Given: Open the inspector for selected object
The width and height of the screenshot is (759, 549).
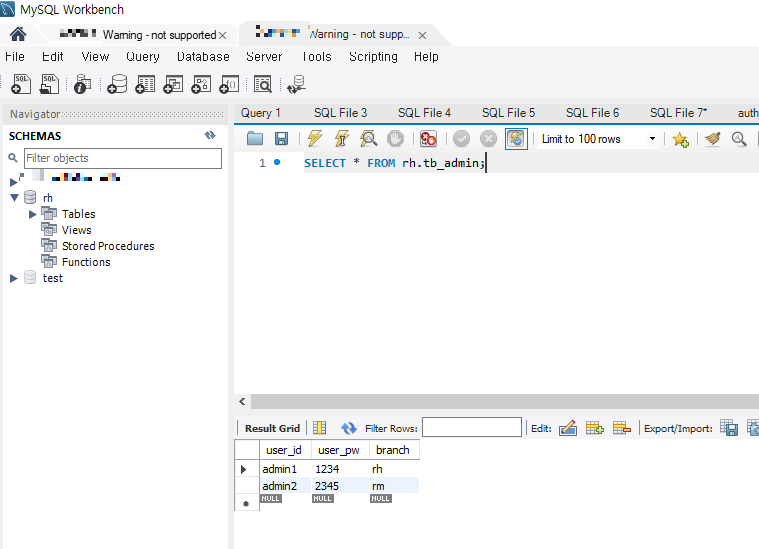Looking at the screenshot, I should 83,84.
